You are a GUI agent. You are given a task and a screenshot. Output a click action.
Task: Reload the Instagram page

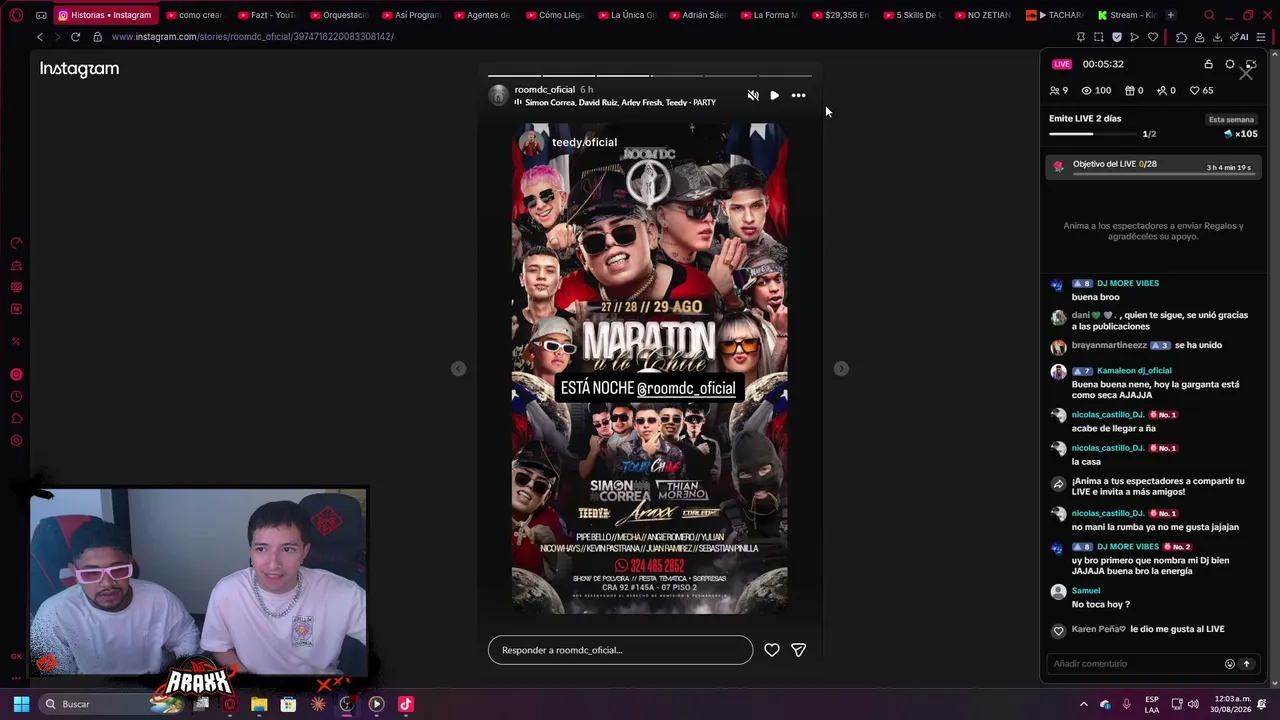pos(75,37)
